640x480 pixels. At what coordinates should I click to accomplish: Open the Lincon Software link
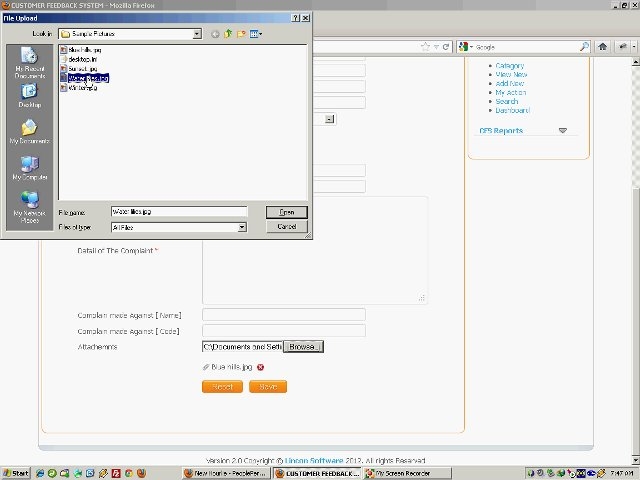point(314,460)
